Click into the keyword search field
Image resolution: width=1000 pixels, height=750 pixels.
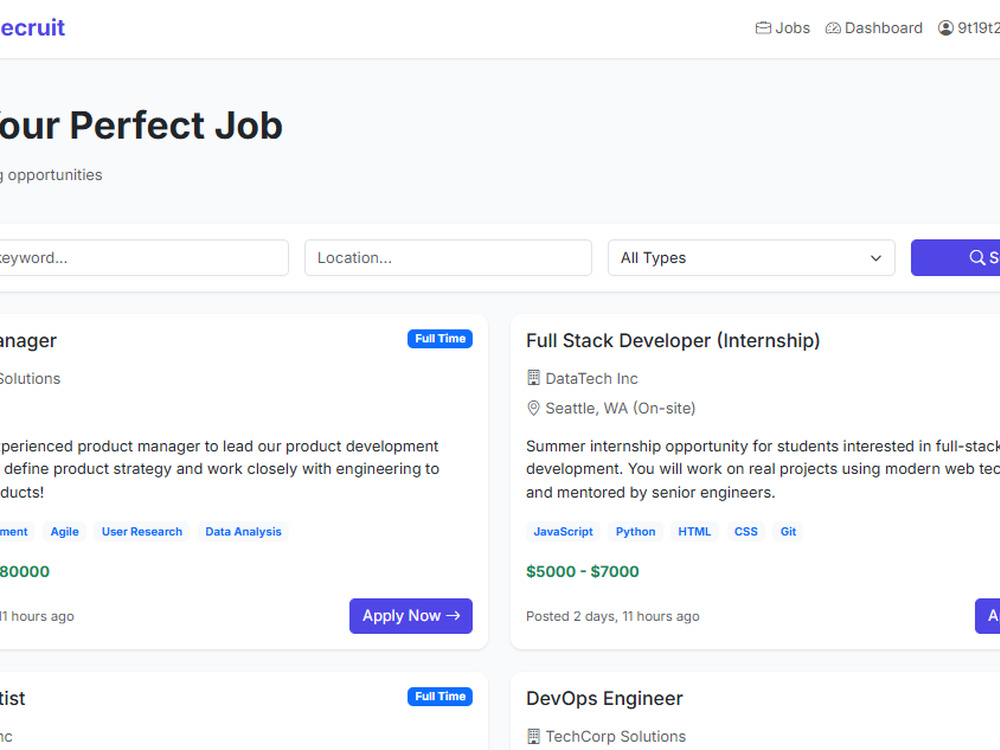140,258
